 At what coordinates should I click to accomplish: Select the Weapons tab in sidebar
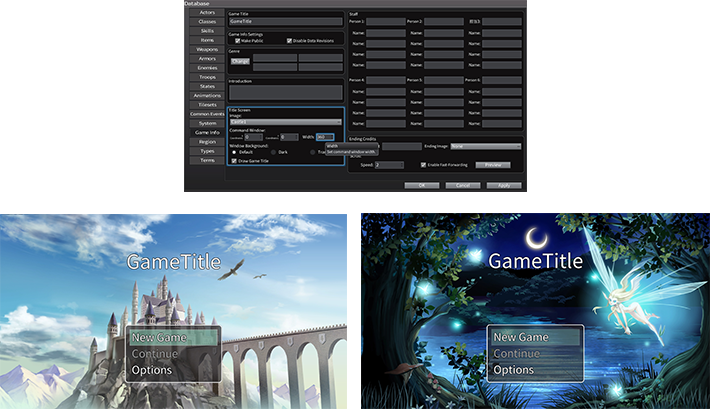pos(206,49)
